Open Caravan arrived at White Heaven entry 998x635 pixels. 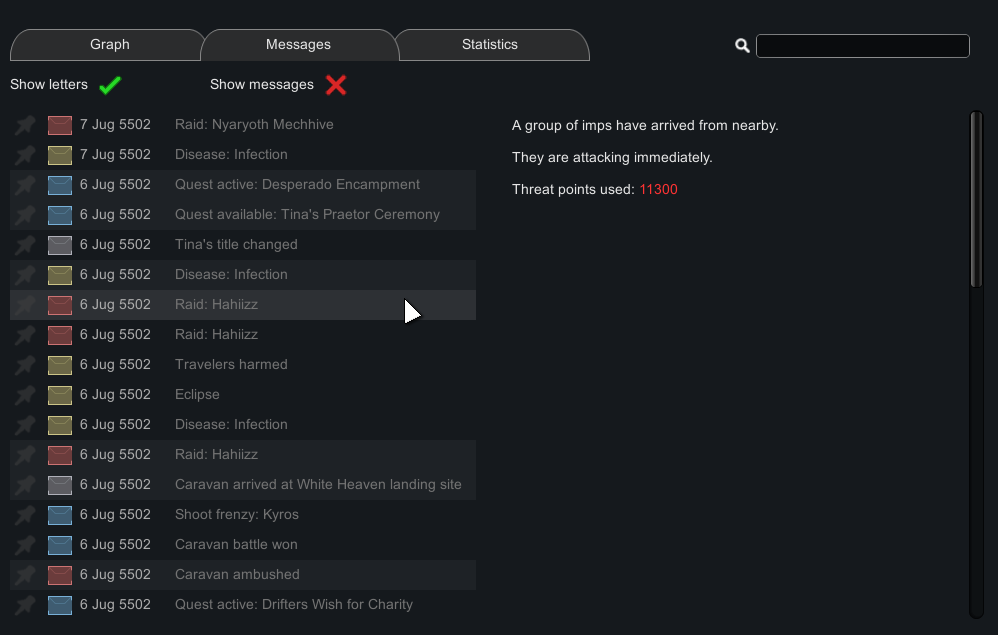318,485
